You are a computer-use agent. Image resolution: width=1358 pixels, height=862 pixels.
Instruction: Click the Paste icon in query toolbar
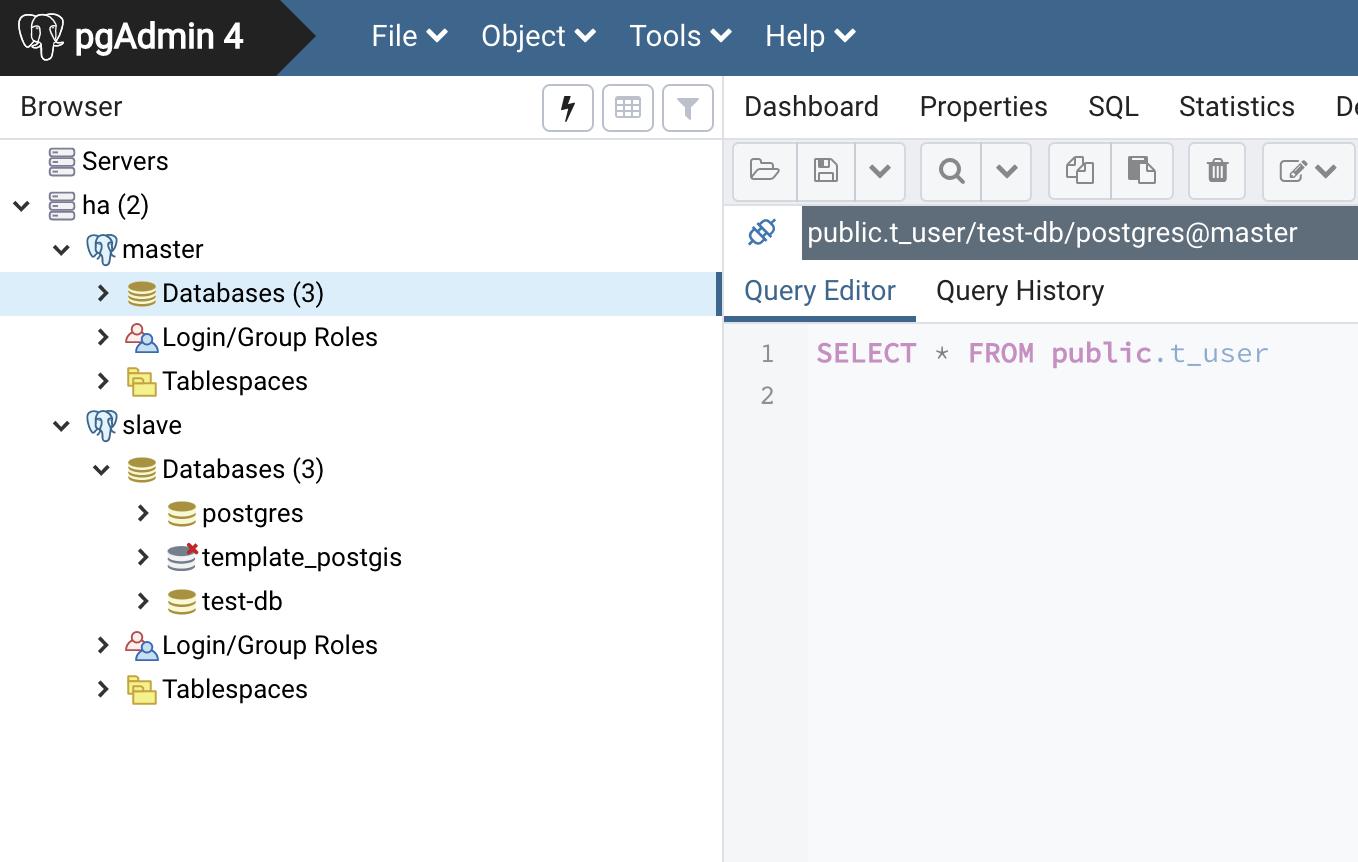[x=1142, y=170]
